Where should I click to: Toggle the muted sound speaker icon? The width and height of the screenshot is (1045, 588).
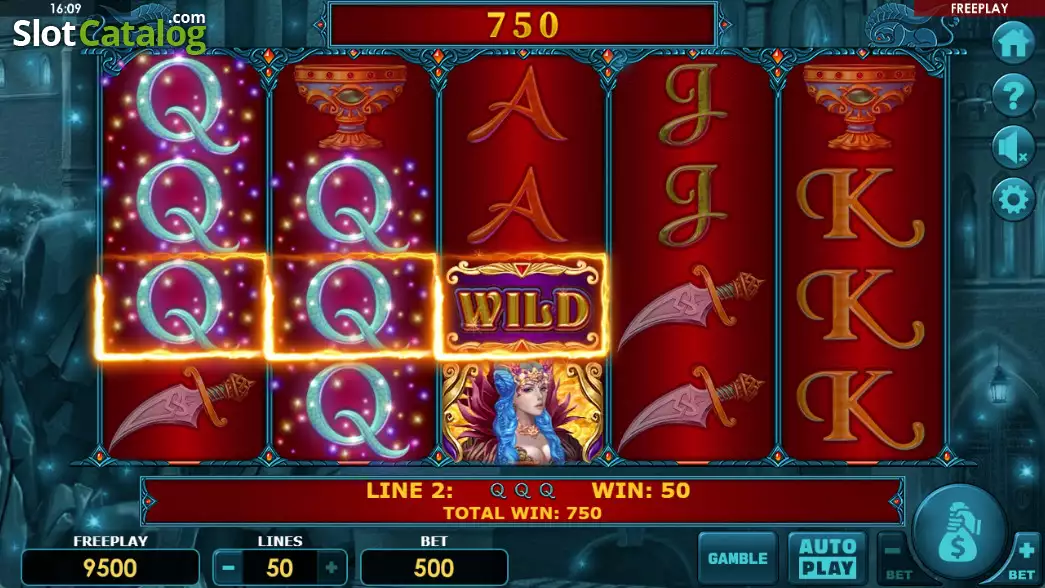pos(1013,147)
